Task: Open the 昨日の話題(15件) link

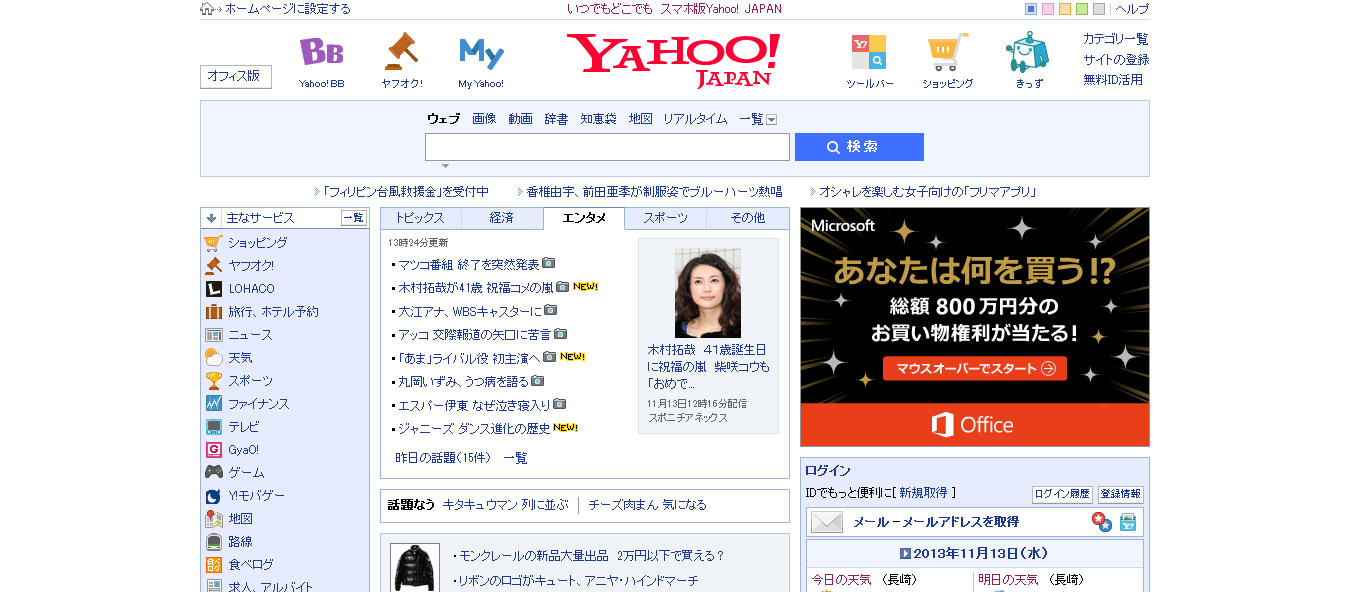Action: click(x=443, y=457)
